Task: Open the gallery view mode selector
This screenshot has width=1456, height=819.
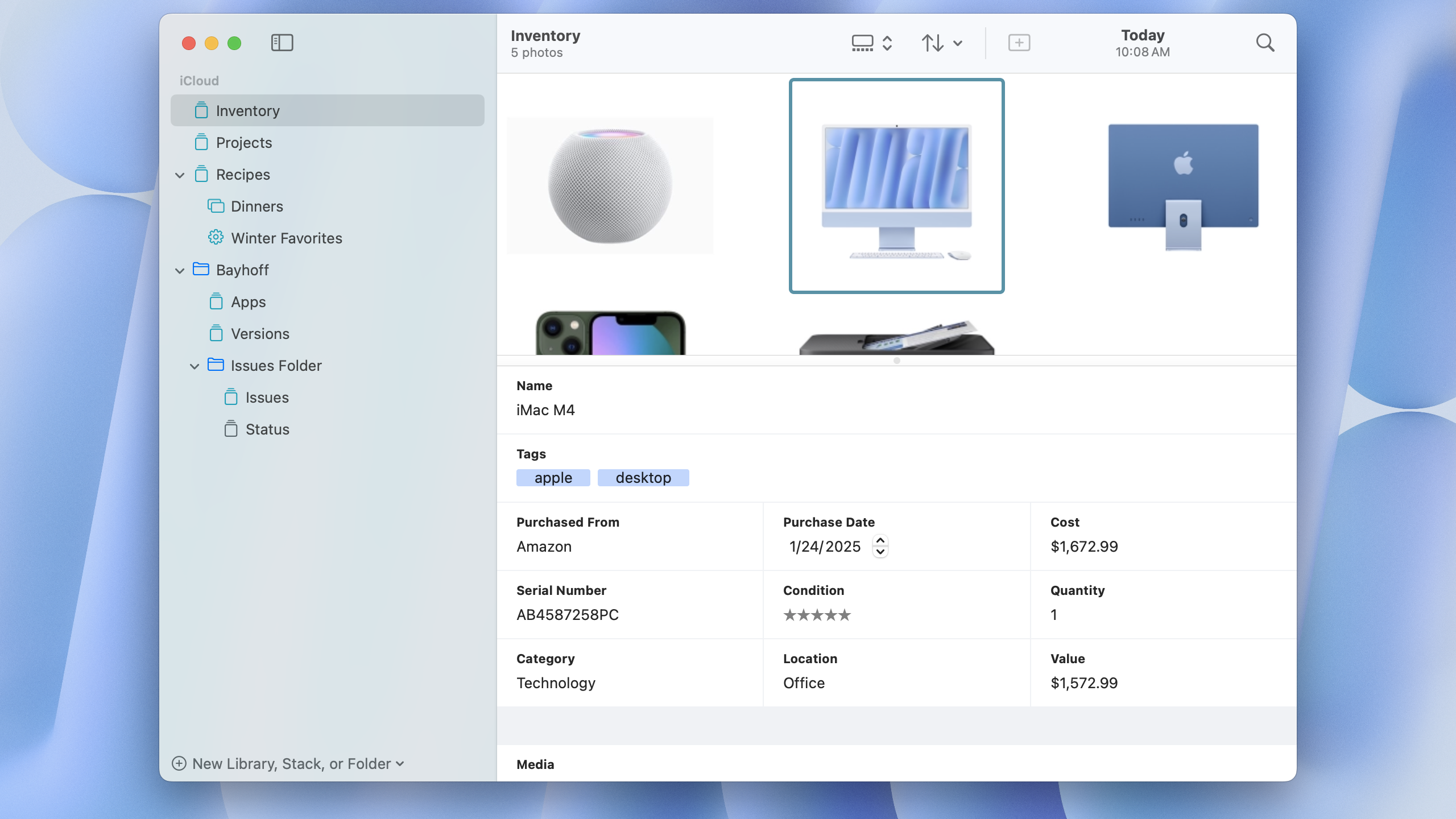Action: (x=872, y=43)
